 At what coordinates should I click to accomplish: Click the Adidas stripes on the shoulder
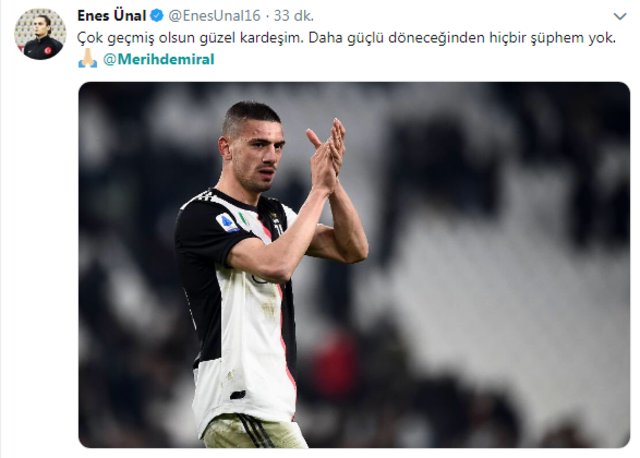click(201, 198)
